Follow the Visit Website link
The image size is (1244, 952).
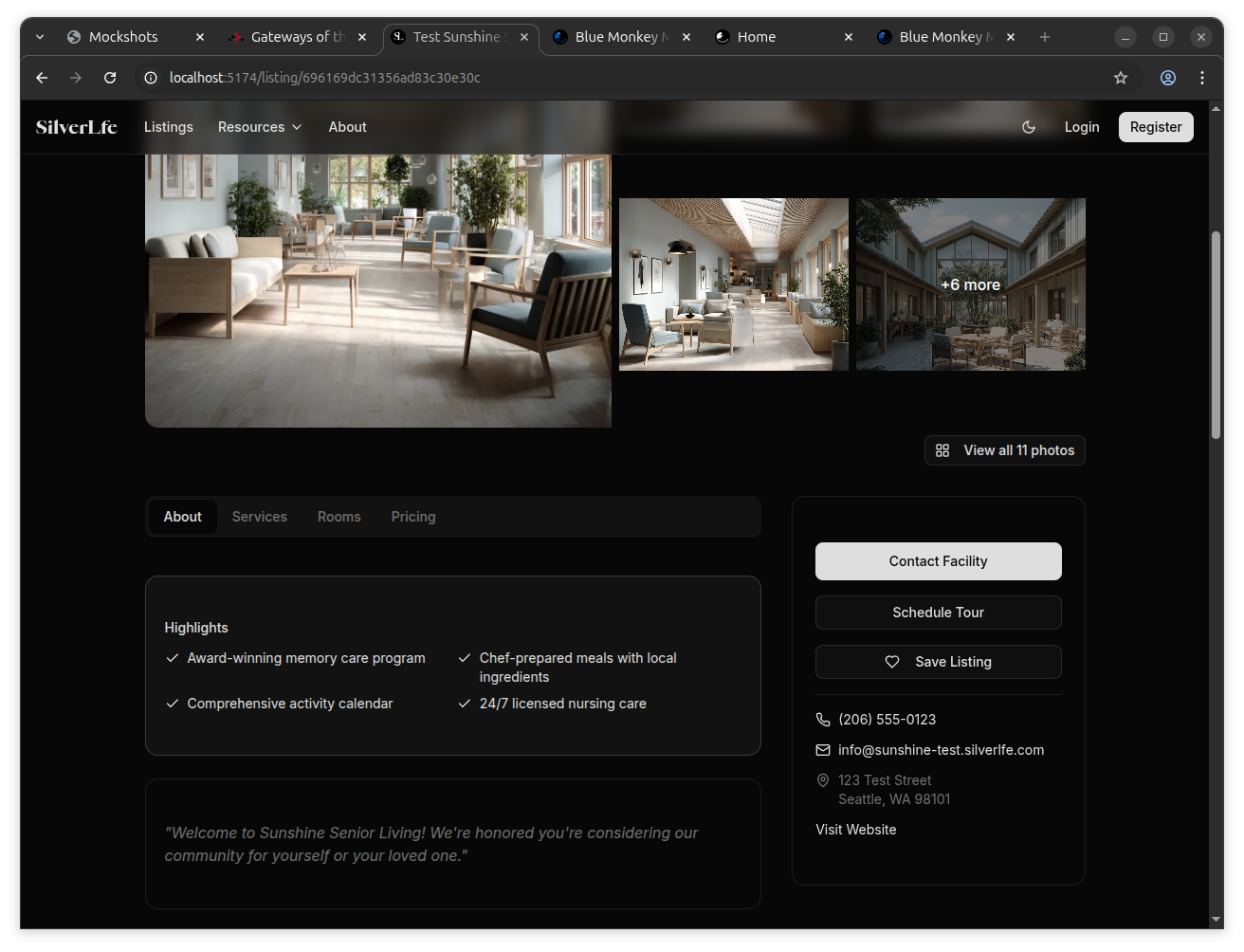(855, 830)
